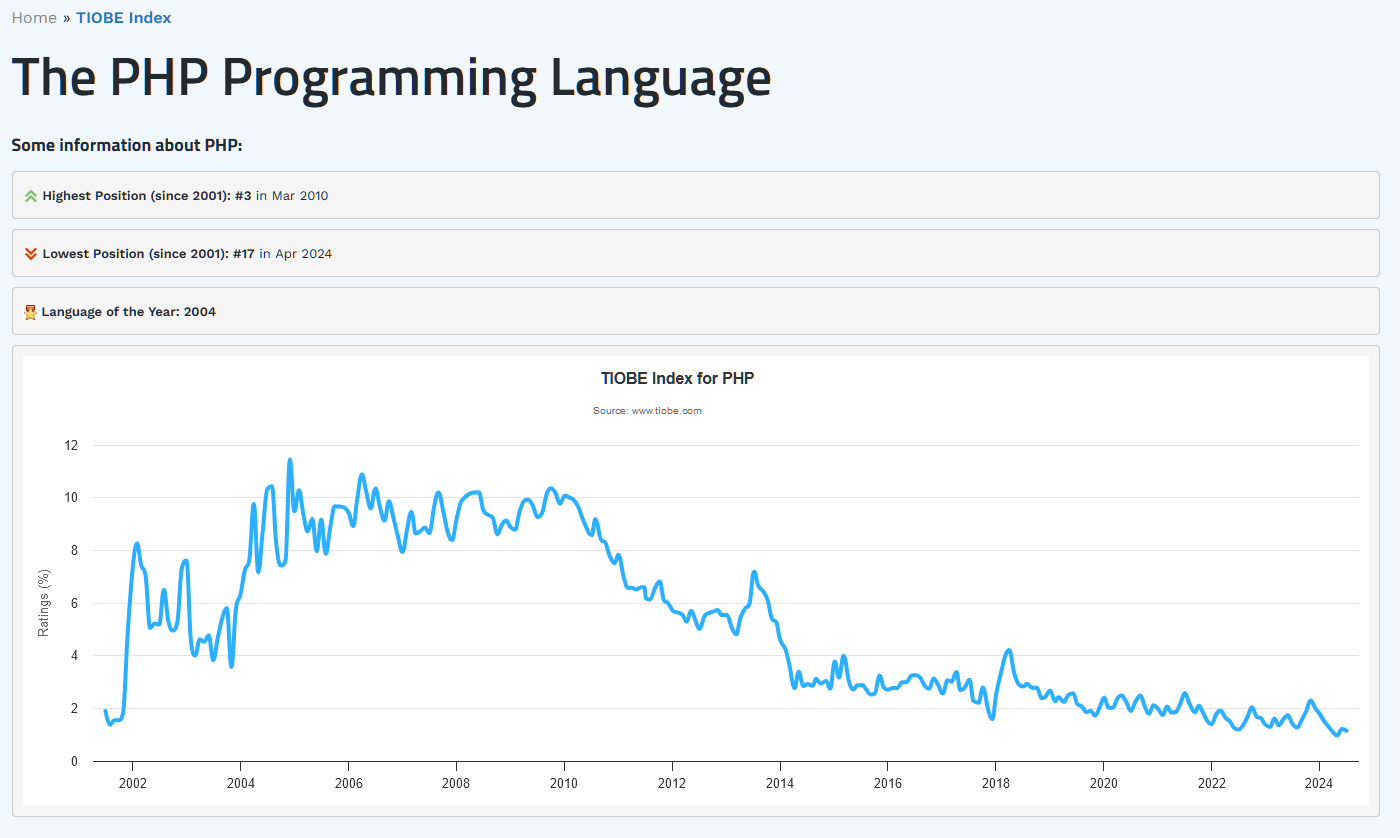Click the Home breadcrumb link
The width and height of the screenshot is (1400, 838).
coord(34,18)
